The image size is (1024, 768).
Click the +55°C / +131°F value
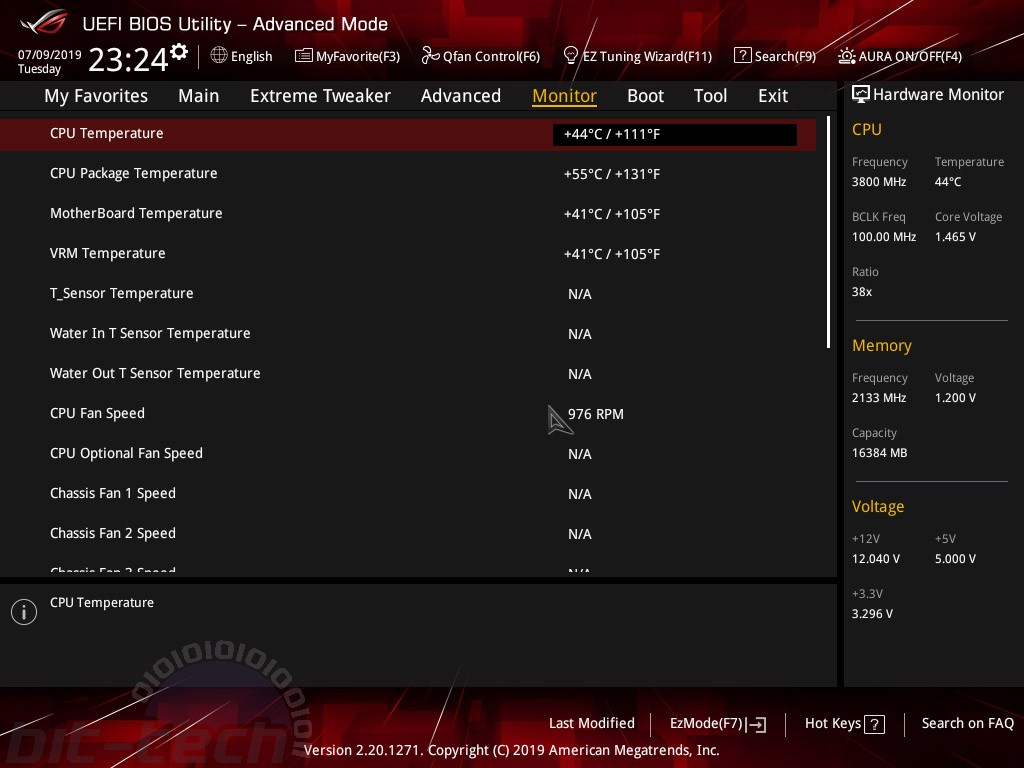tap(612, 174)
